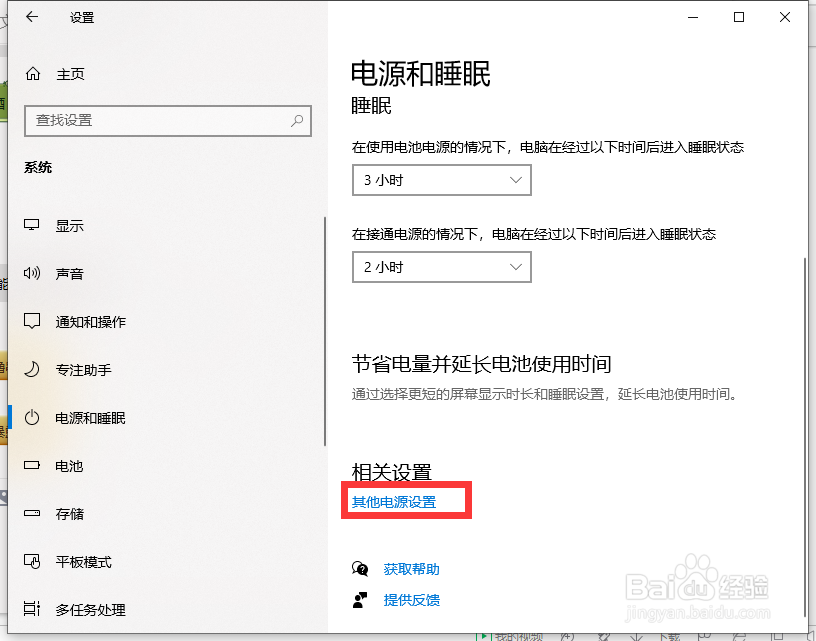Click the 专注助手 crescent moon icon
Screen dimensions: 816x641
[x=31, y=369]
